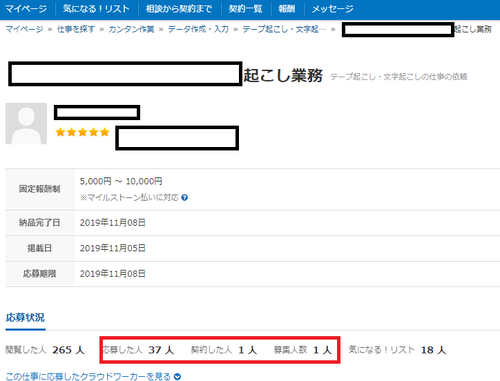Click the 気になる！リスト 18 人 count

(397, 350)
